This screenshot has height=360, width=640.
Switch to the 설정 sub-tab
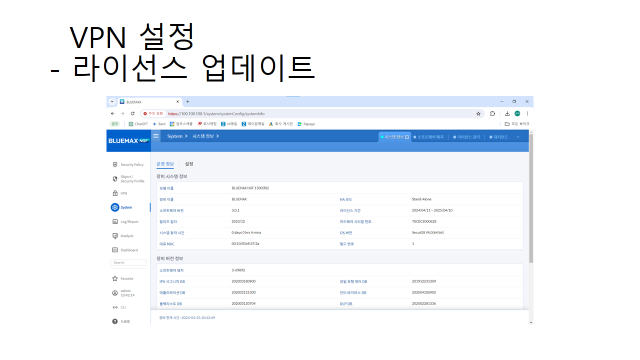click(189, 164)
